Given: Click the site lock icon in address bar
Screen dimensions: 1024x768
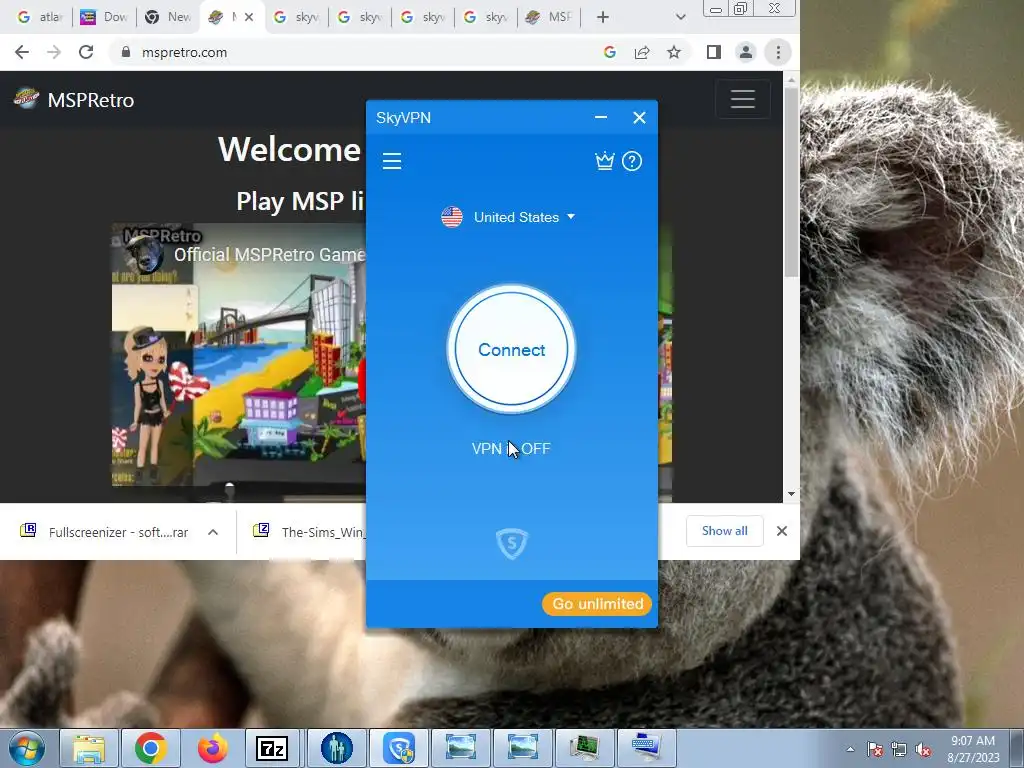Looking at the screenshot, I should (126, 52).
